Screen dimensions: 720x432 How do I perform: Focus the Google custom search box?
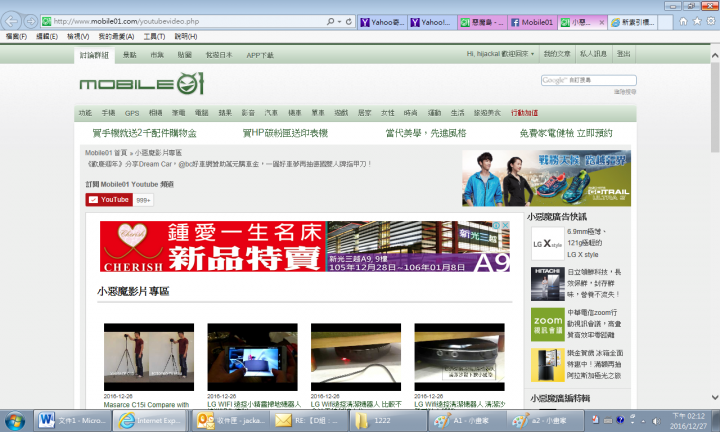[x=589, y=80]
